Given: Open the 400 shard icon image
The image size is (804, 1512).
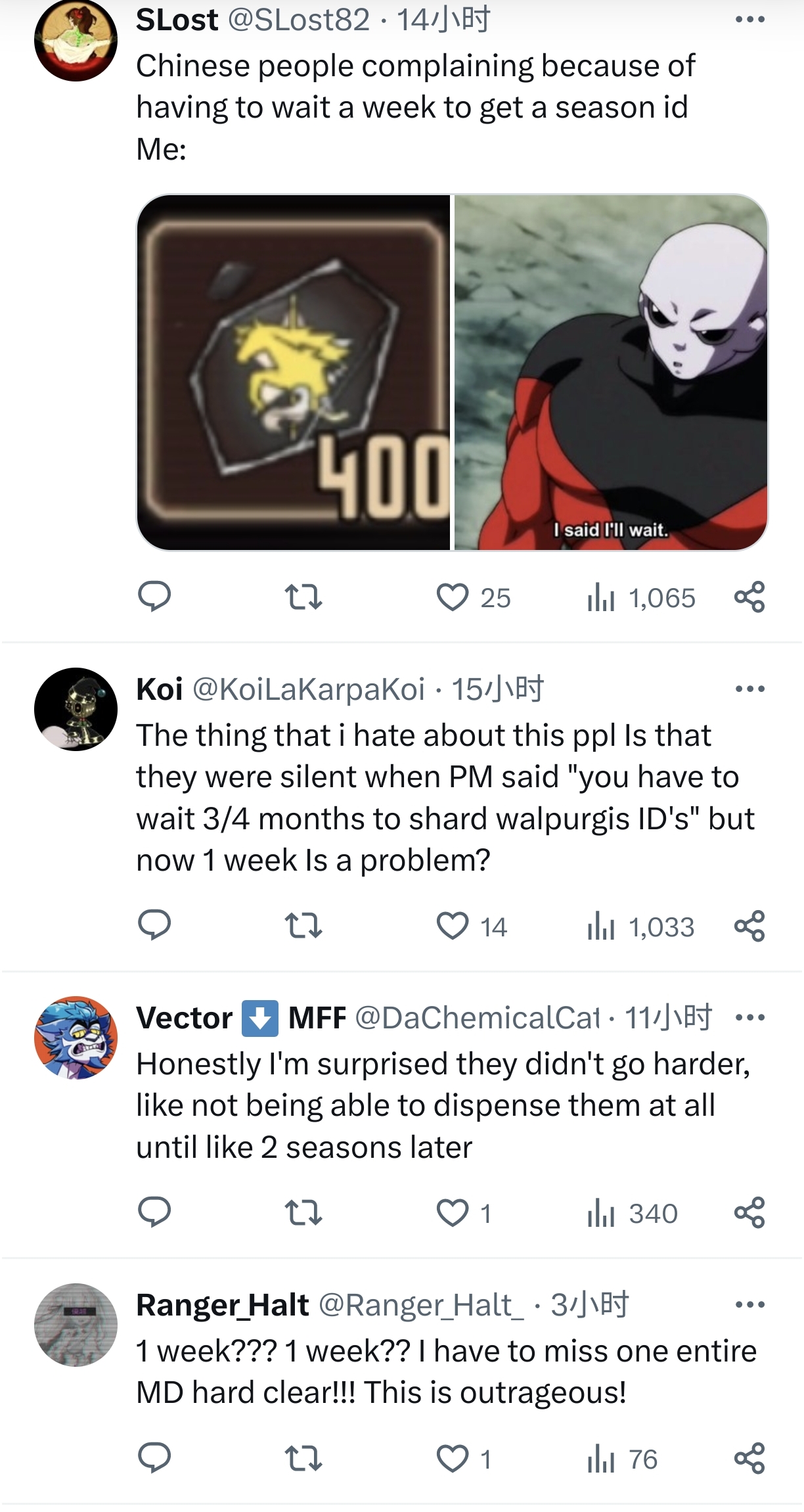Looking at the screenshot, I should [x=294, y=373].
